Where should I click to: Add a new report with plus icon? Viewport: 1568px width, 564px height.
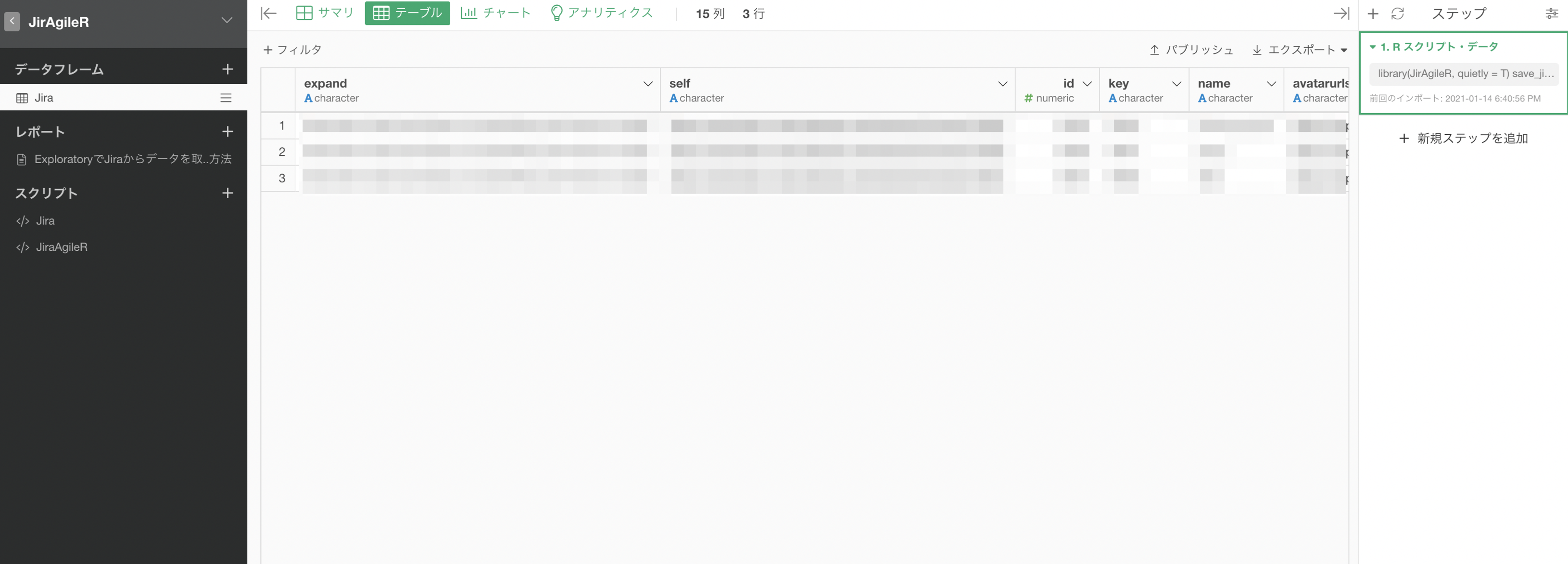tap(227, 131)
